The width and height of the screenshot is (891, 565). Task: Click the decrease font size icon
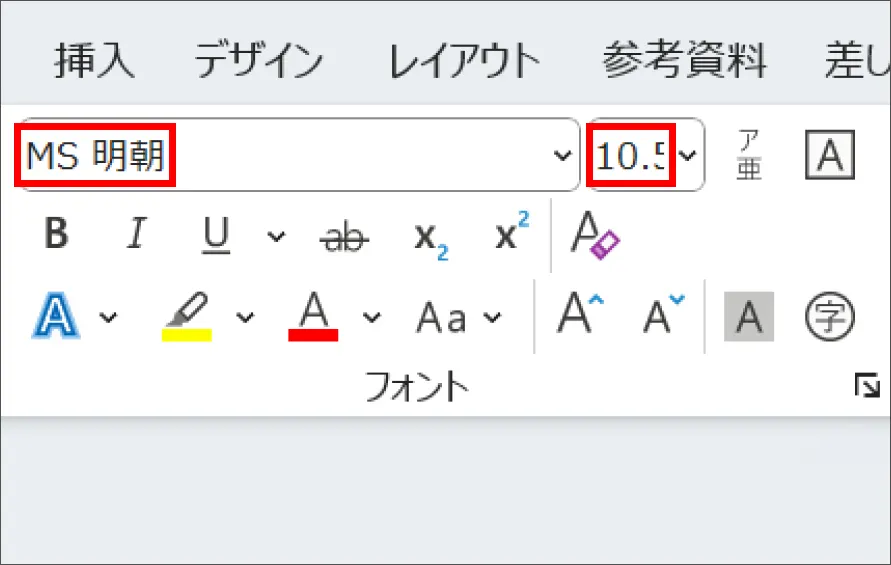pos(663,317)
